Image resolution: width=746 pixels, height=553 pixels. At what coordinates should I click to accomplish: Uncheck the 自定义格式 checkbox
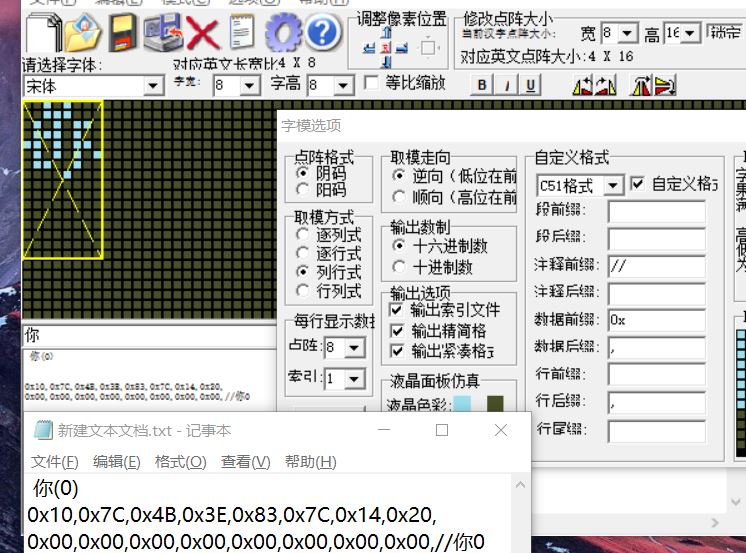637,184
